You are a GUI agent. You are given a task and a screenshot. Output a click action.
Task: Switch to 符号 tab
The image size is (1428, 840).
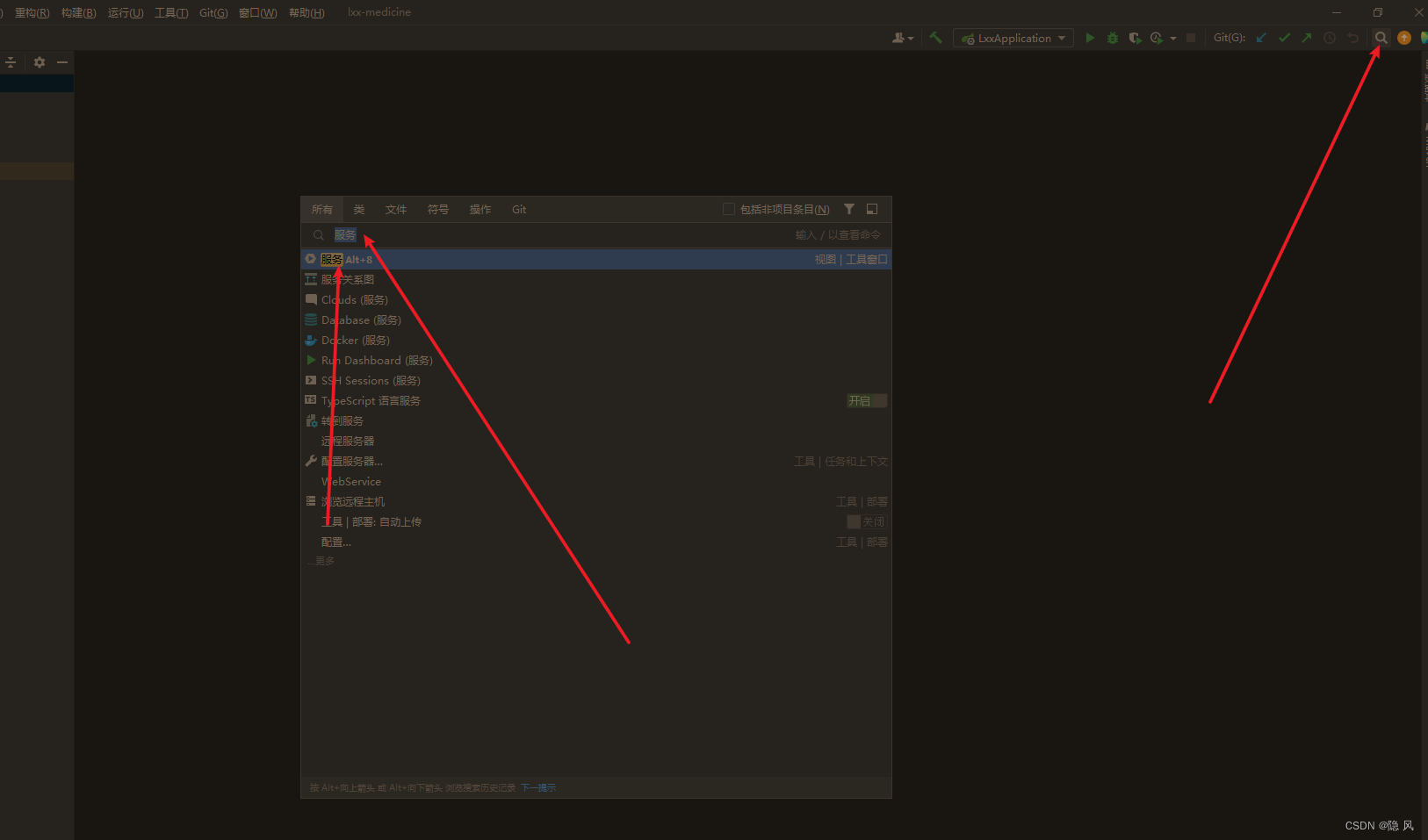438,210
